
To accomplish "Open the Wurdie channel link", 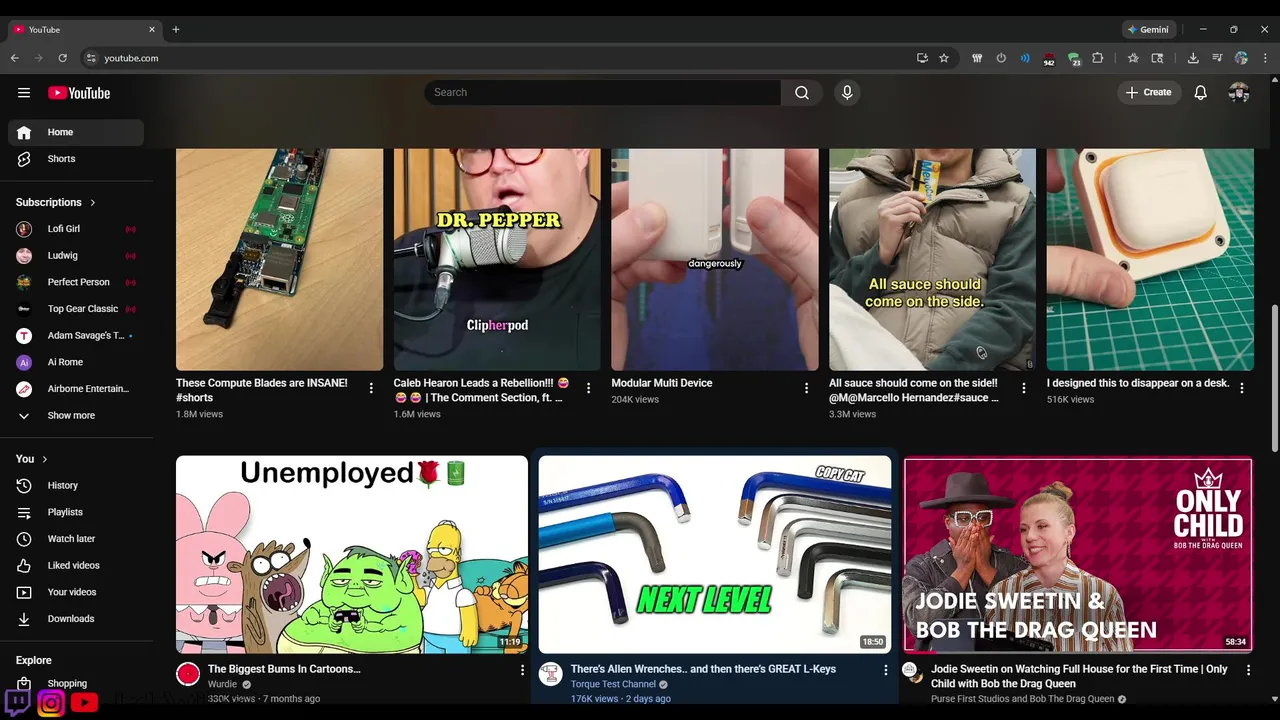I will [222, 684].
